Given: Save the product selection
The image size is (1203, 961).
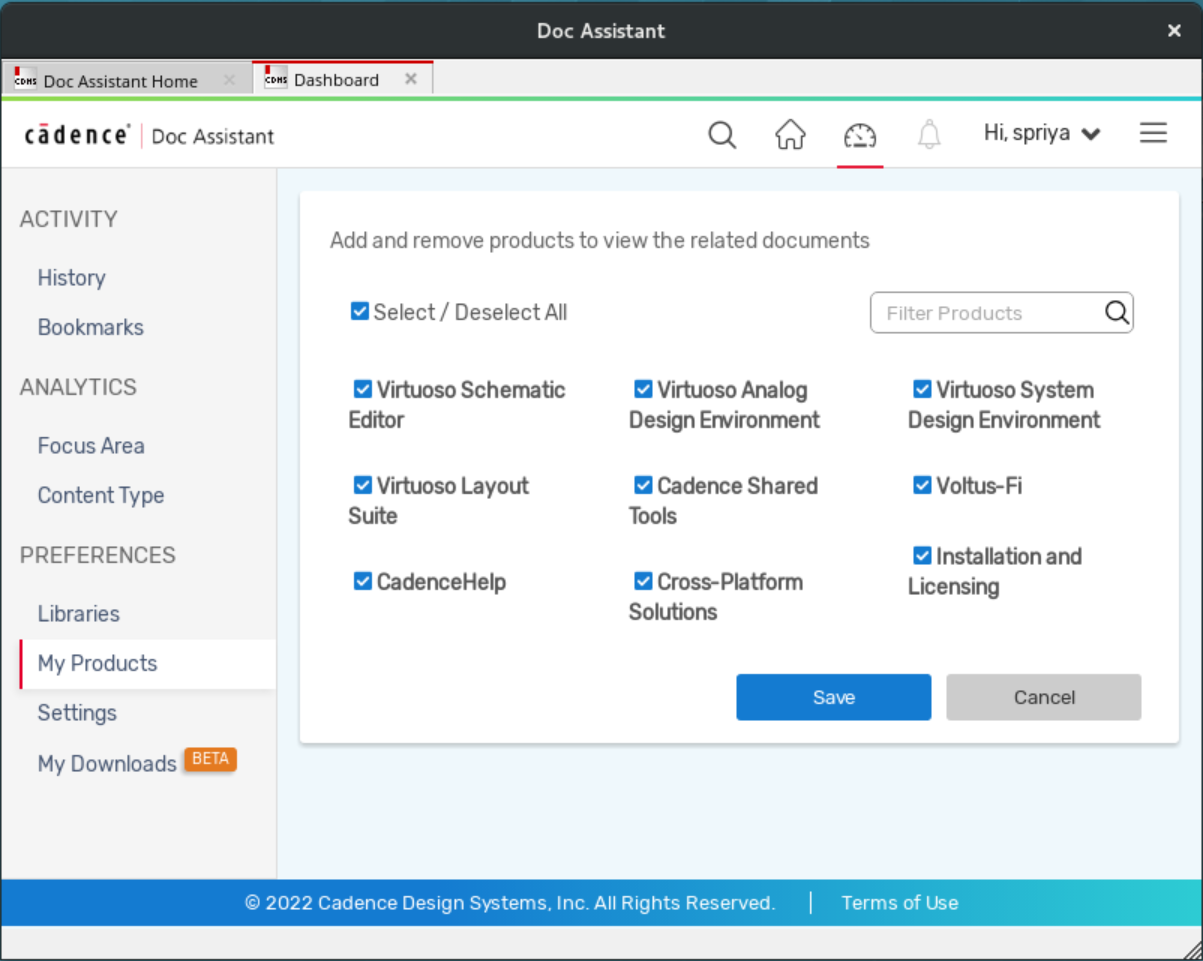Looking at the screenshot, I should (834, 697).
